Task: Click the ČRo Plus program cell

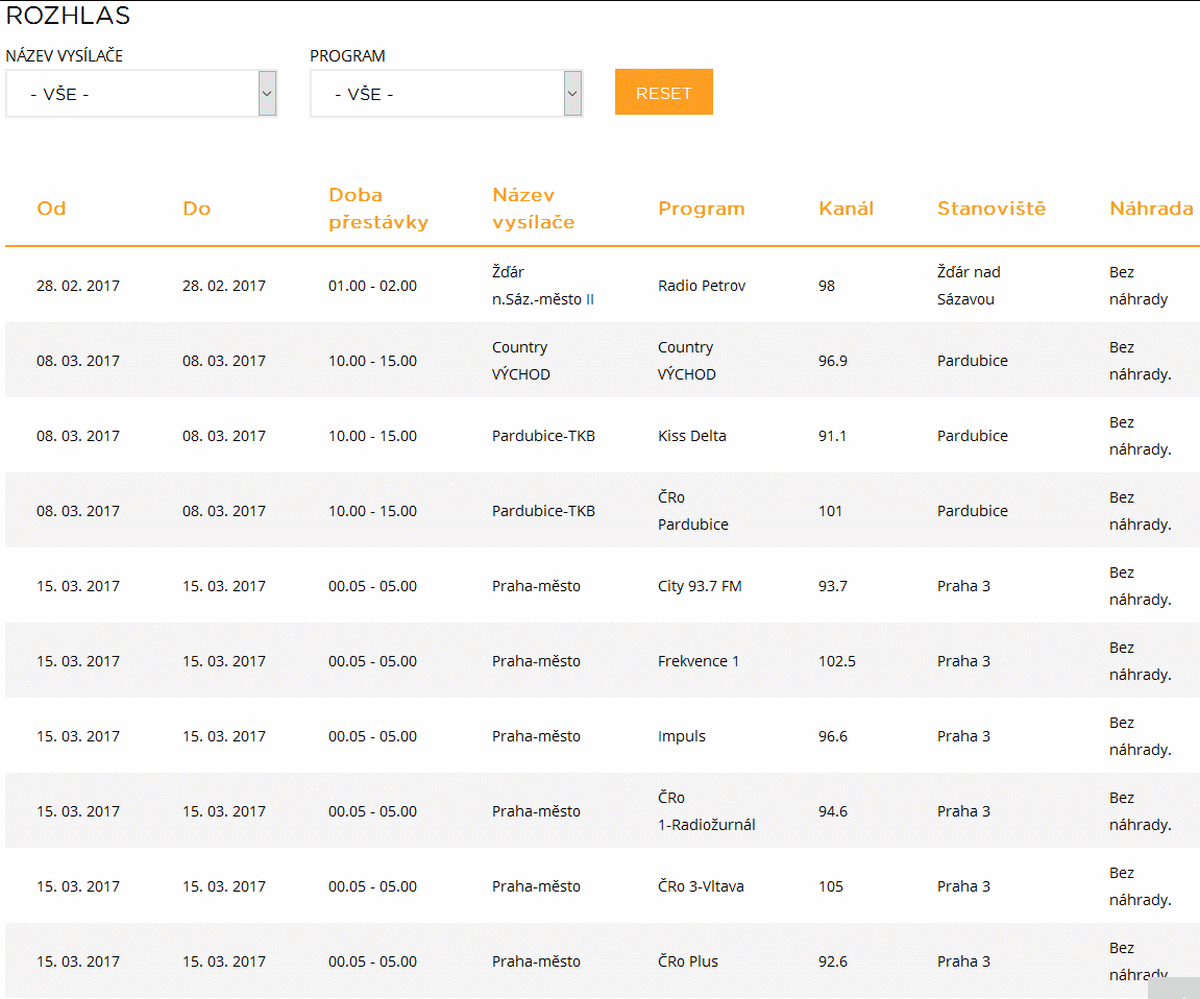Action: [x=688, y=961]
